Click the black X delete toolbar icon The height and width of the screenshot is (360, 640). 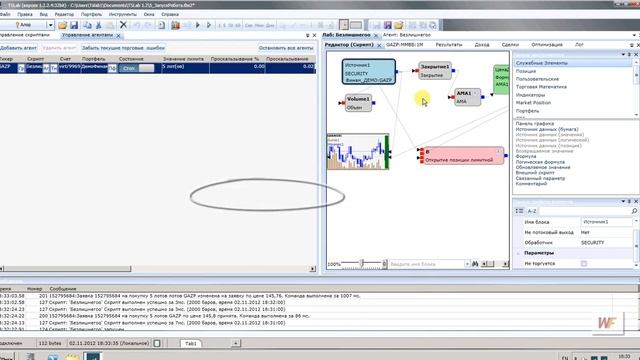pos(123,25)
